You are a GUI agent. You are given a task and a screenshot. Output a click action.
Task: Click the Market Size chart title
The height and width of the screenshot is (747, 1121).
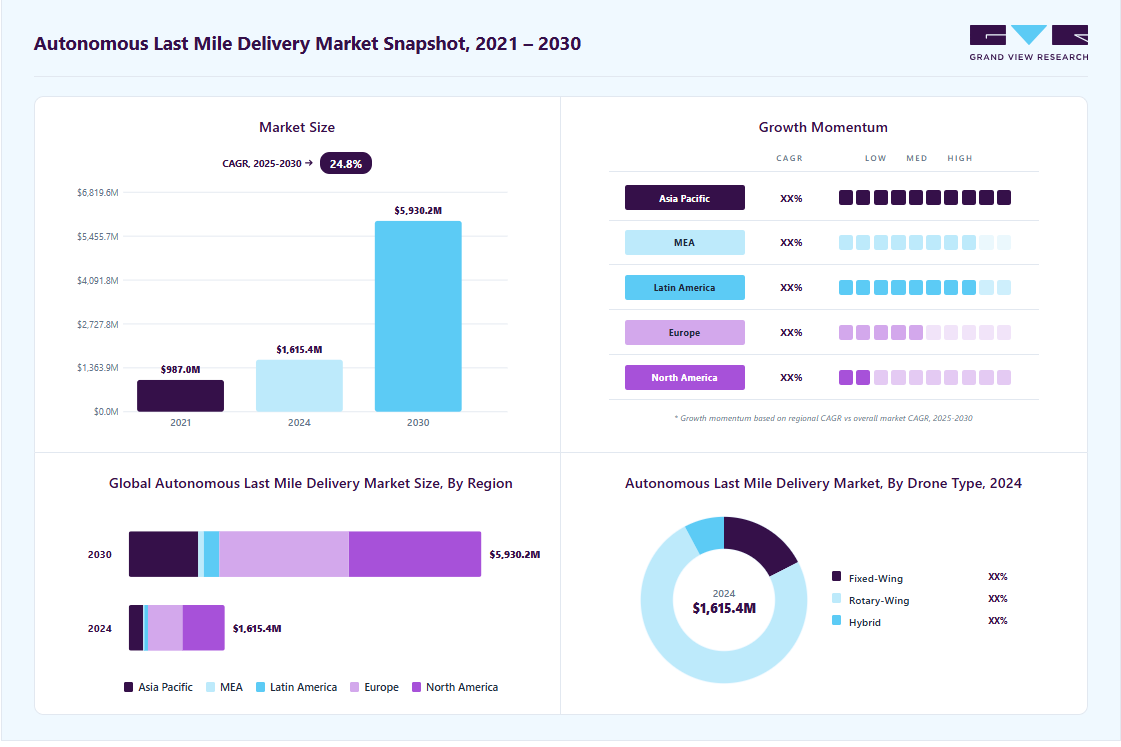pyautogui.click(x=297, y=127)
